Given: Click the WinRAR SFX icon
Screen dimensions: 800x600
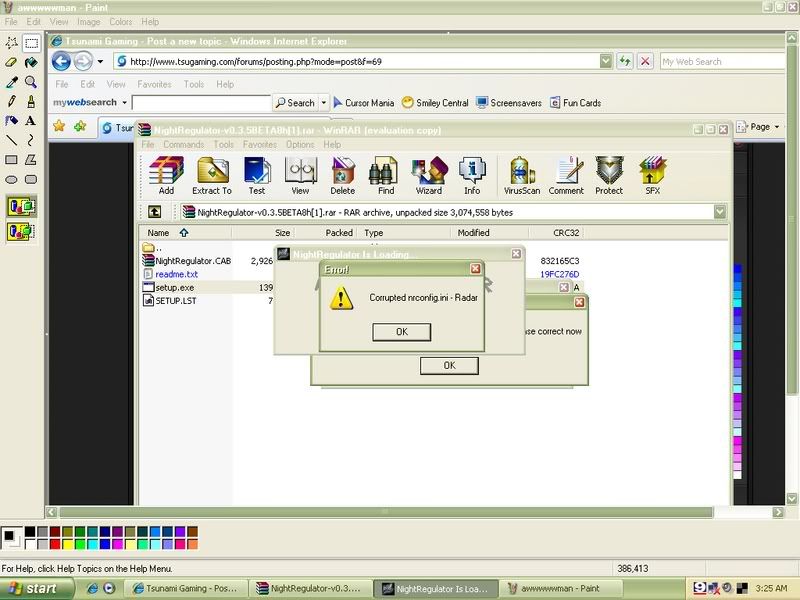Looking at the screenshot, I should 652,176.
